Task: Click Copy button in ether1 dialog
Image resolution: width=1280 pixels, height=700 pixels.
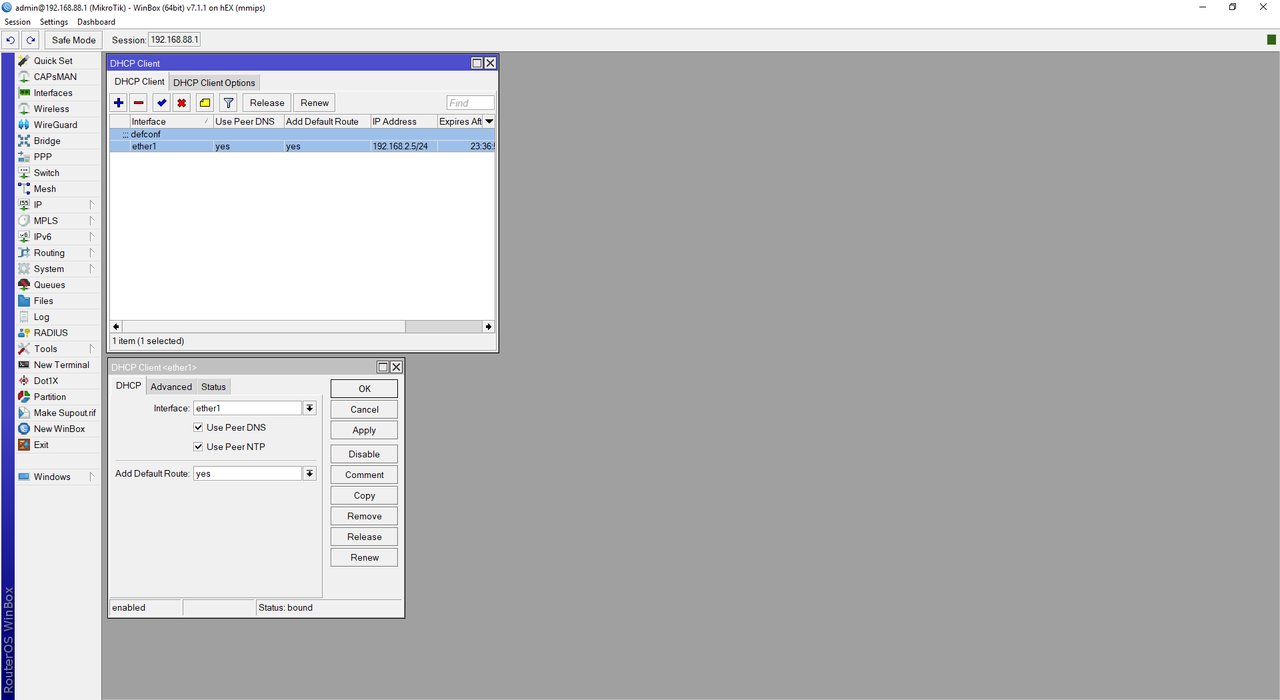Action: (364, 496)
